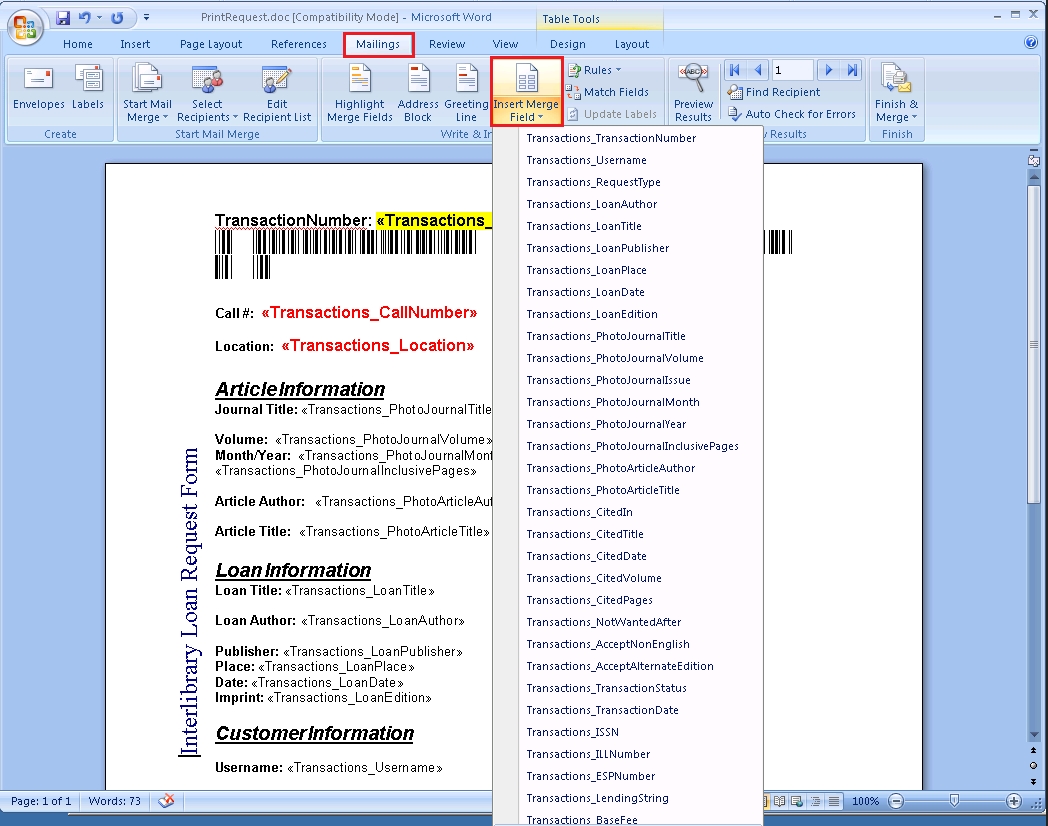
Task: Switch to Draft view in status bar
Action: coord(834,802)
